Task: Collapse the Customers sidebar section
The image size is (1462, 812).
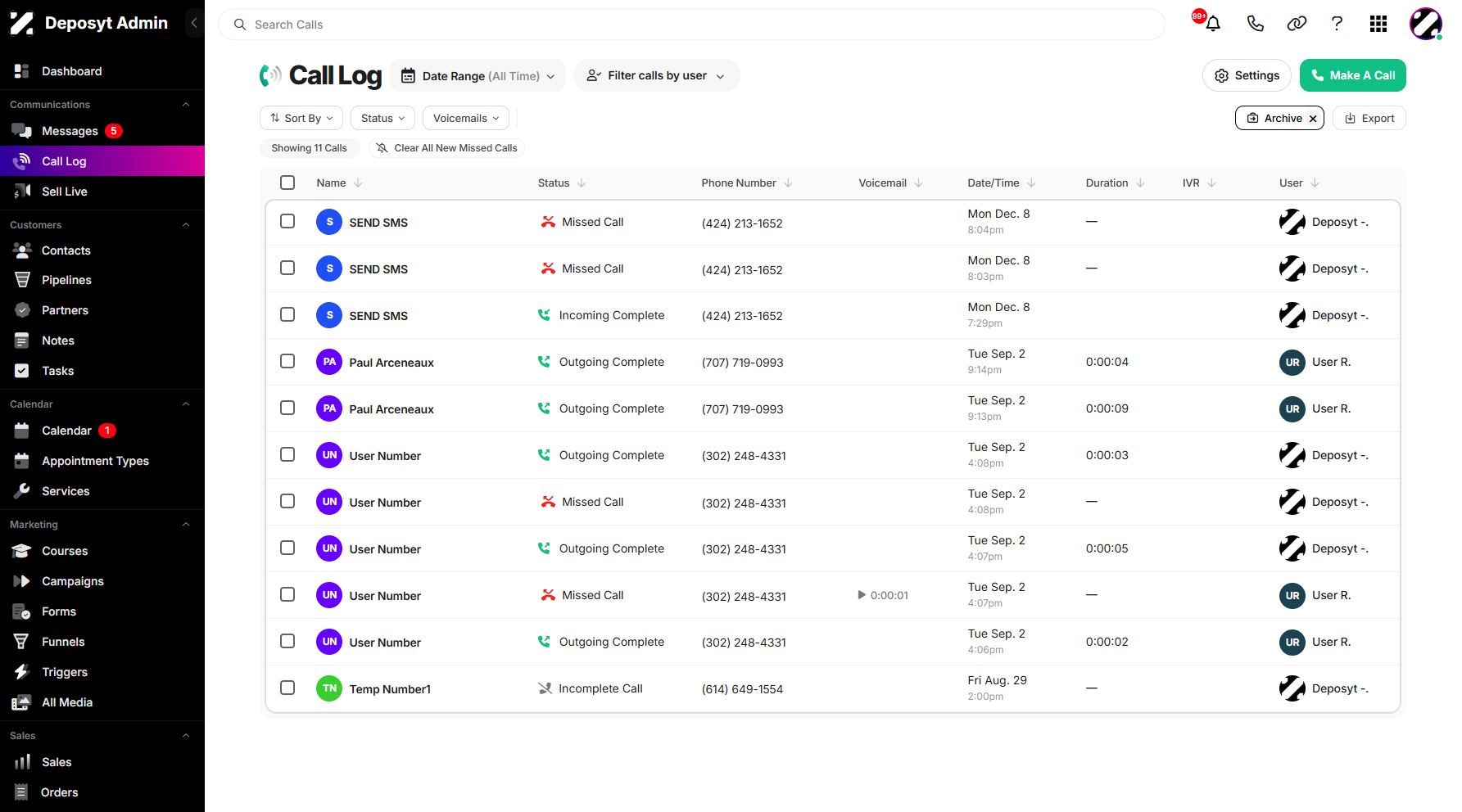Action: (x=186, y=225)
